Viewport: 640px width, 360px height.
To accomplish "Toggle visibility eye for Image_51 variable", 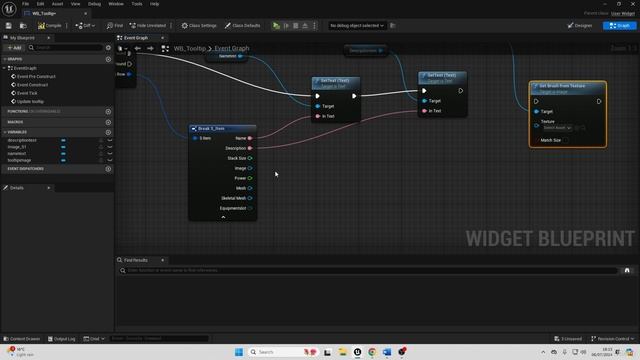I will [x=109, y=147].
